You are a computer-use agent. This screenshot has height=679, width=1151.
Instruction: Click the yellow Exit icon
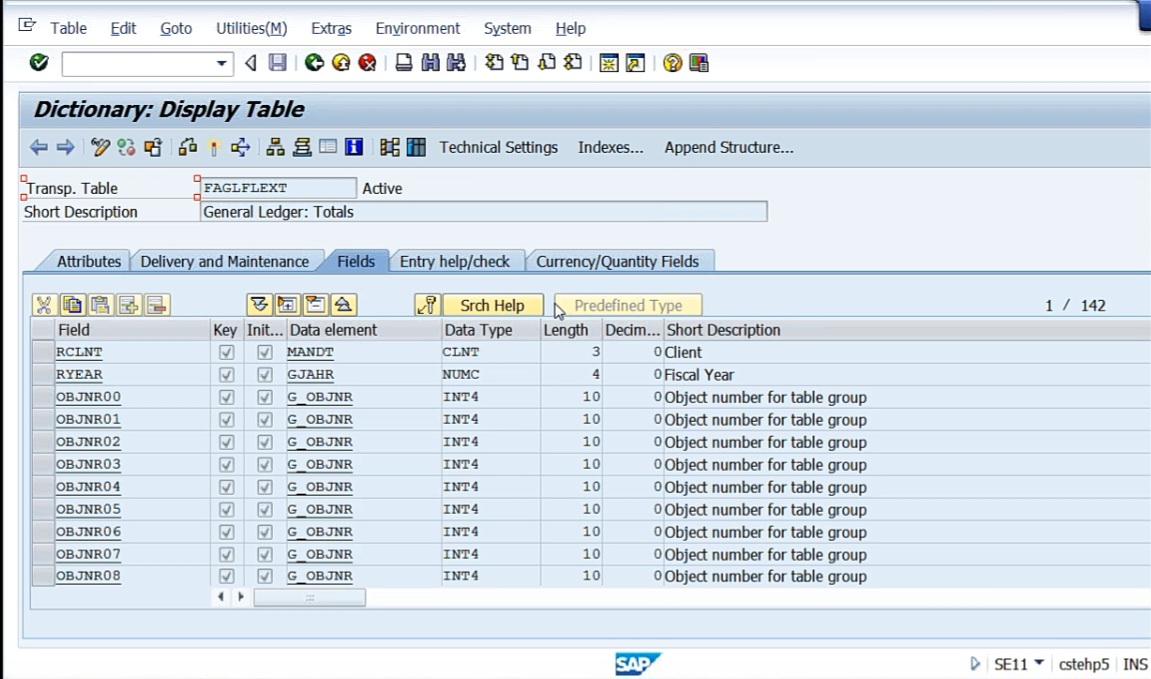(x=341, y=63)
